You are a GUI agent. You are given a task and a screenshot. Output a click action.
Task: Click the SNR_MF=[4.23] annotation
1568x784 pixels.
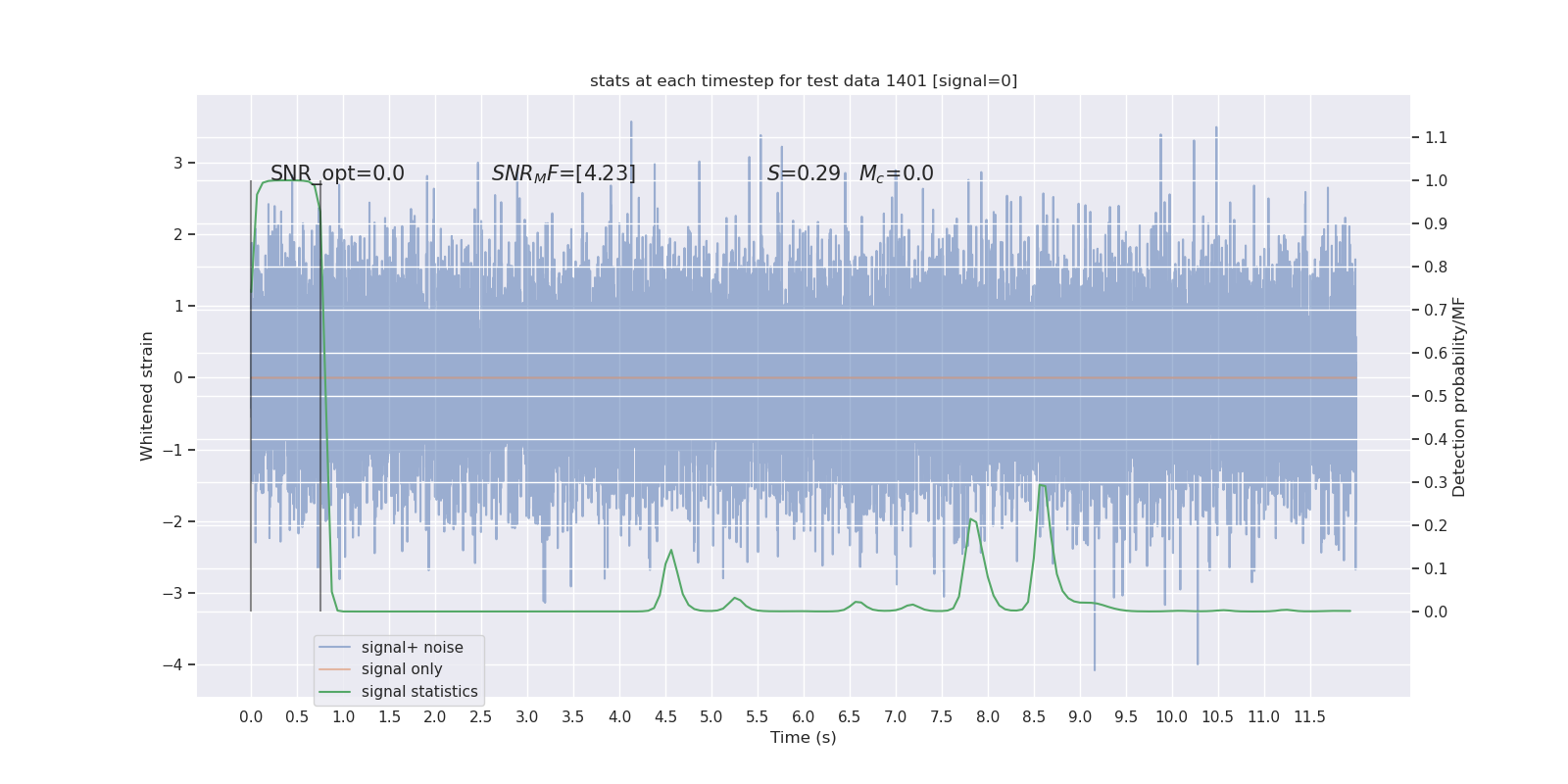coord(563,173)
